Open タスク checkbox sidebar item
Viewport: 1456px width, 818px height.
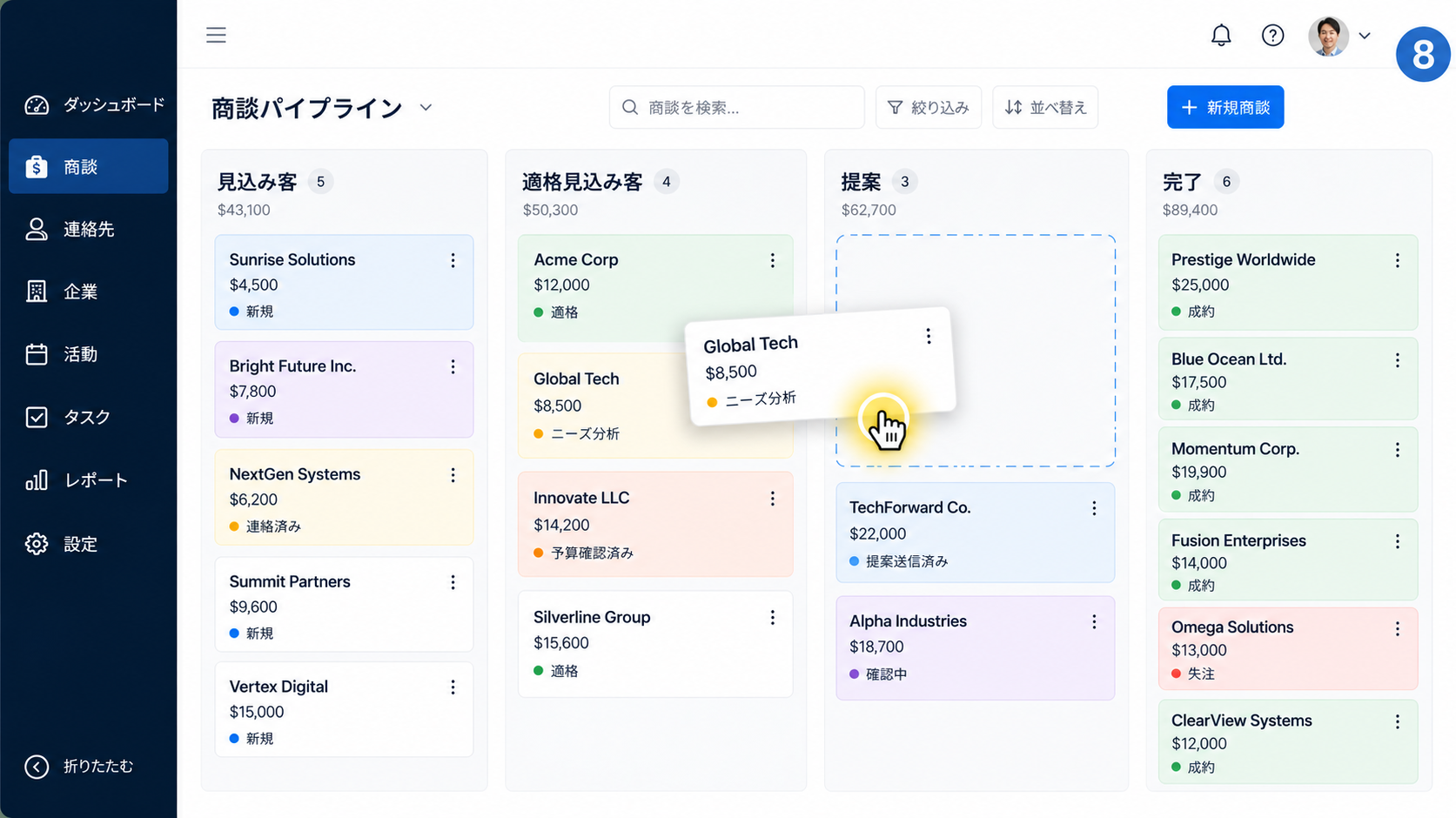pyautogui.click(x=89, y=417)
